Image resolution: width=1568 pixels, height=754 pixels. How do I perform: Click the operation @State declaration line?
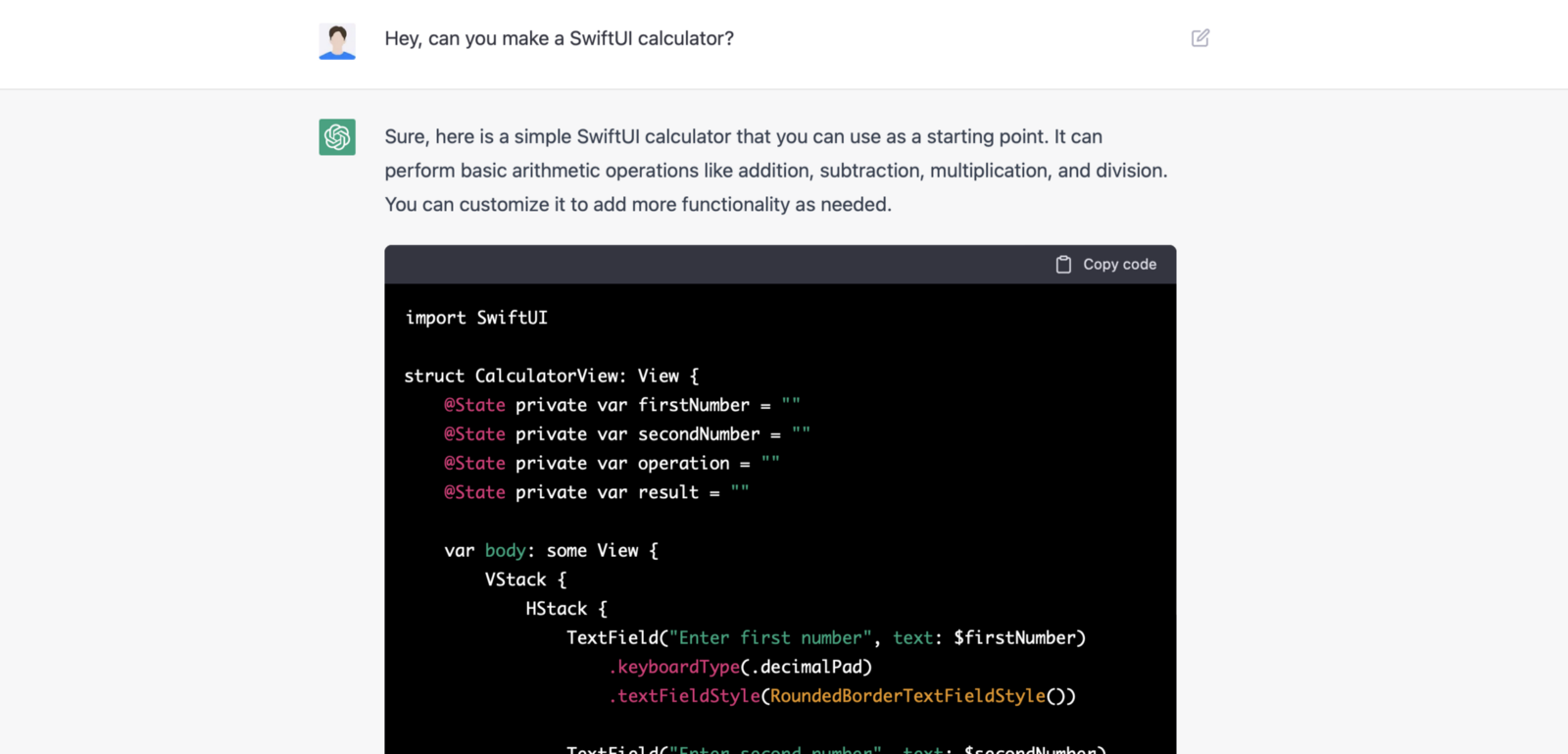(x=612, y=463)
